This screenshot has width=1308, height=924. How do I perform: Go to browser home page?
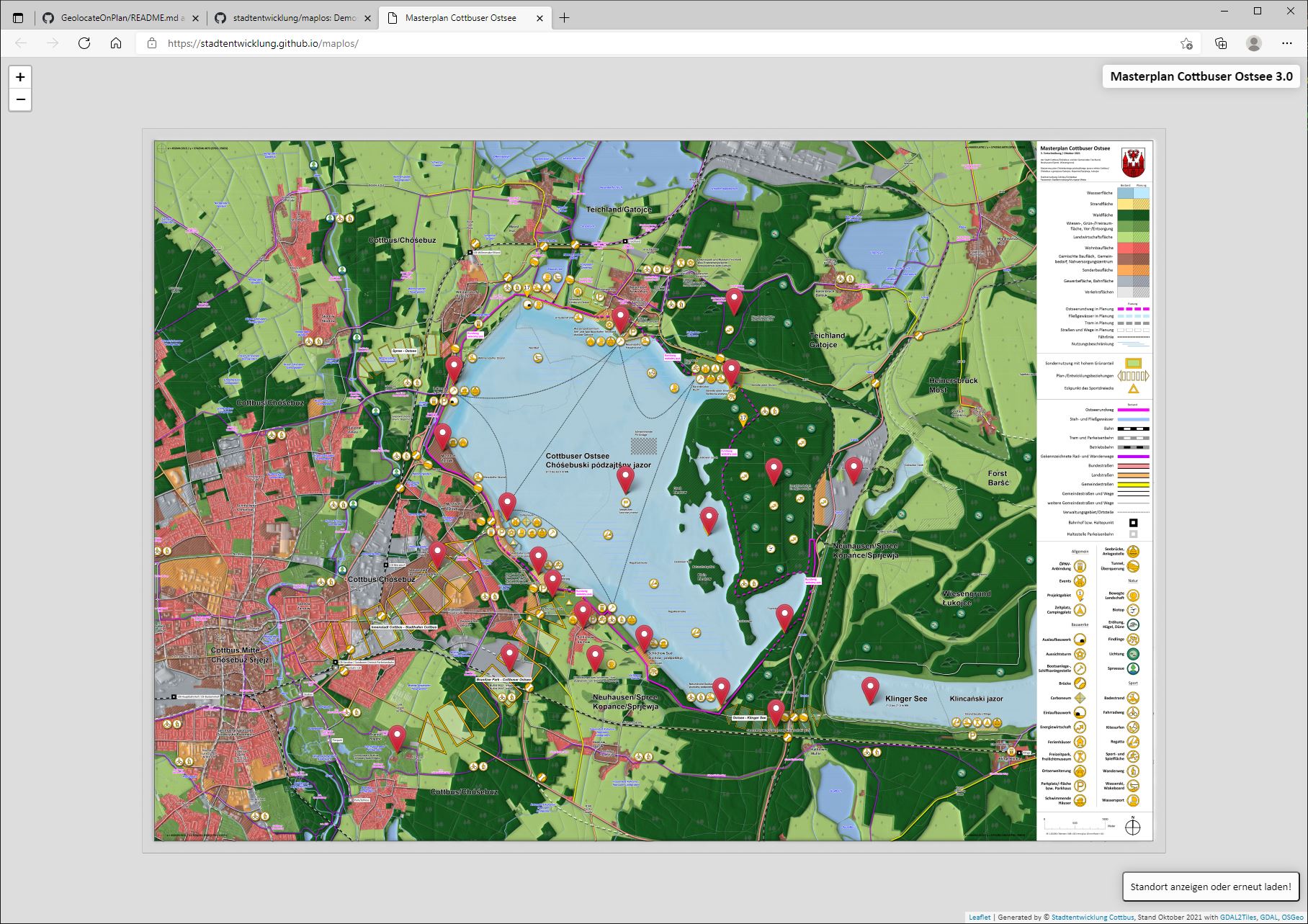(x=116, y=43)
